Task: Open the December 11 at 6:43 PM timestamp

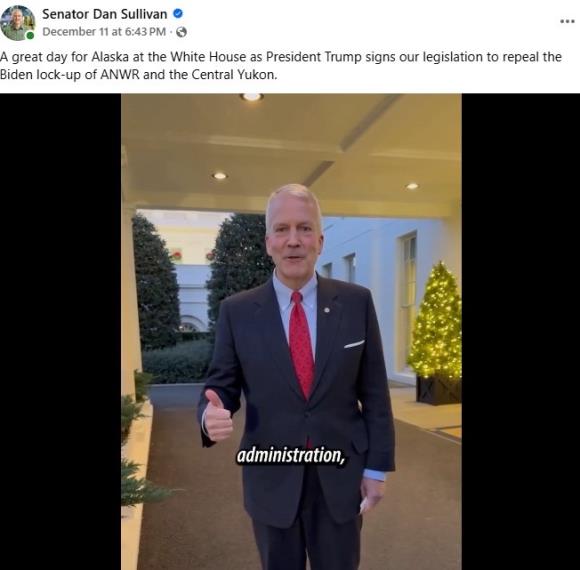Action: point(104,32)
